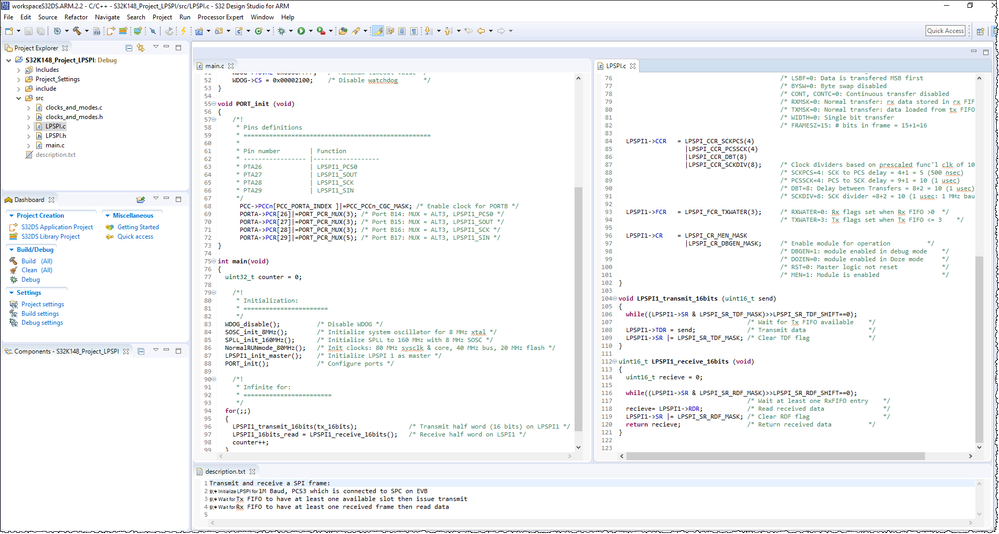The width and height of the screenshot is (999, 534).
Task: Click the Save icon in the toolbar
Action: [30, 31]
